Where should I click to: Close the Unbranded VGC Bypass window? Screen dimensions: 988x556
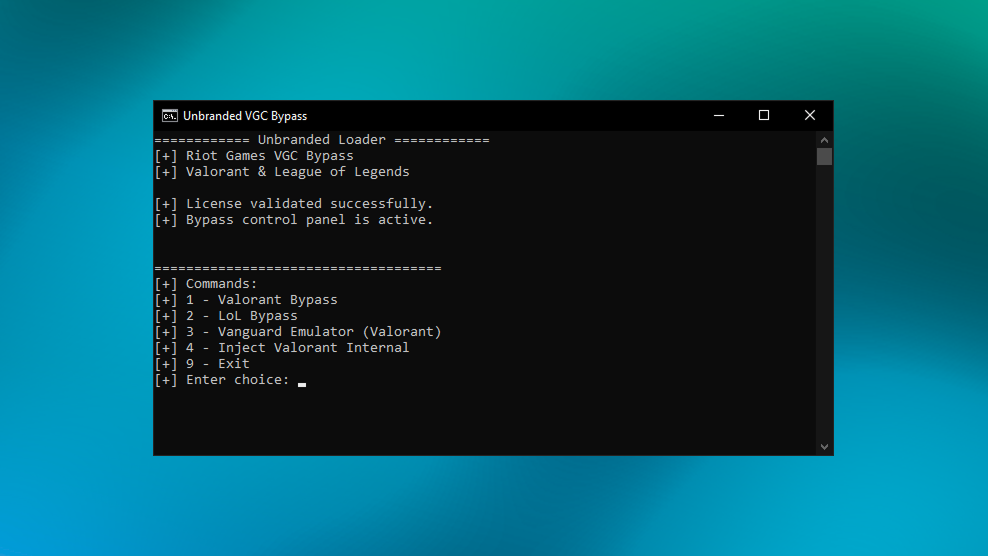810,115
